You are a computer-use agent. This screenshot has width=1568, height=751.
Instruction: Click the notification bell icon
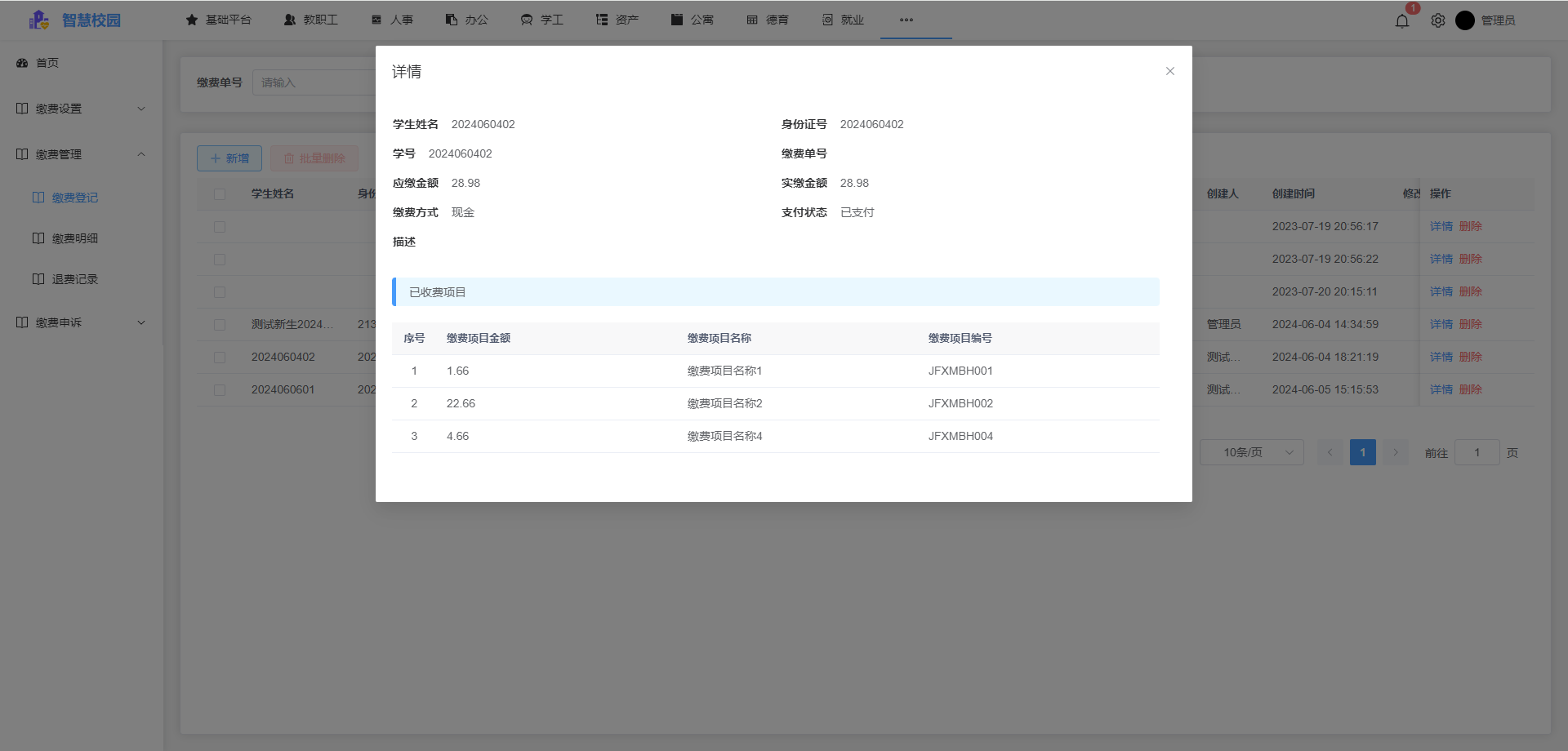[1402, 21]
